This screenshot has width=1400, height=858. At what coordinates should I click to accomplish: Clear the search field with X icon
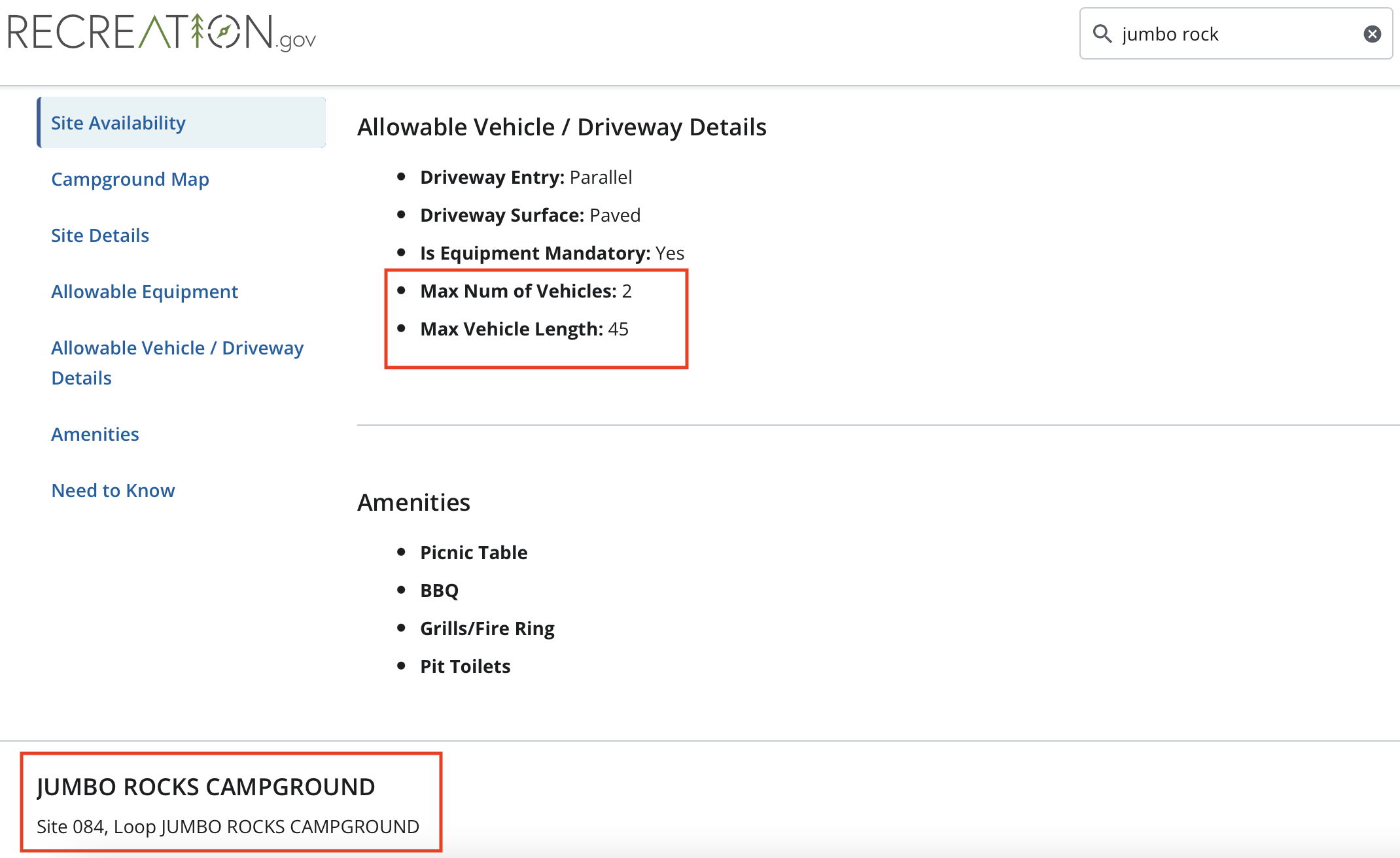1372,34
